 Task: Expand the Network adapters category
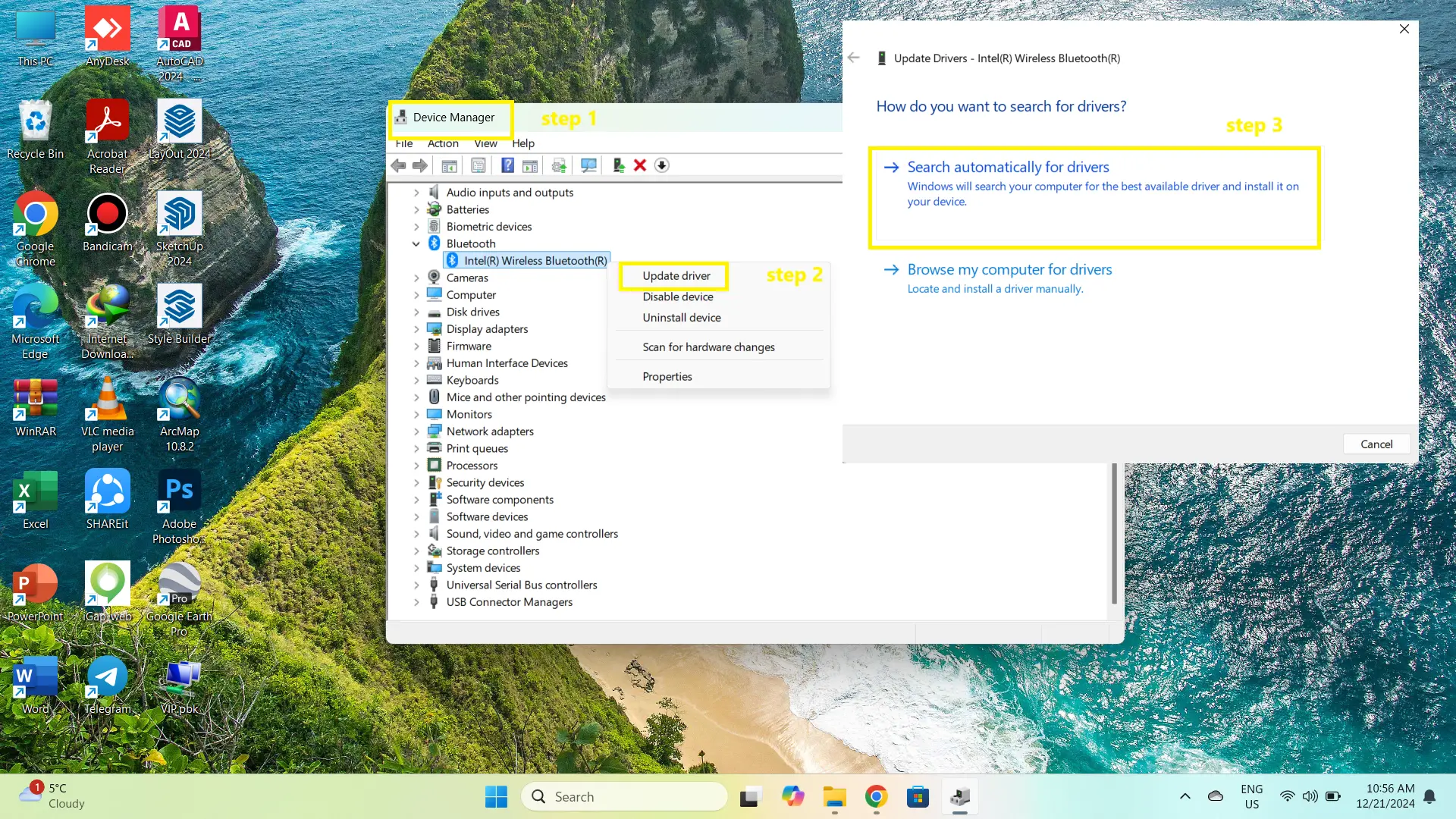(416, 431)
